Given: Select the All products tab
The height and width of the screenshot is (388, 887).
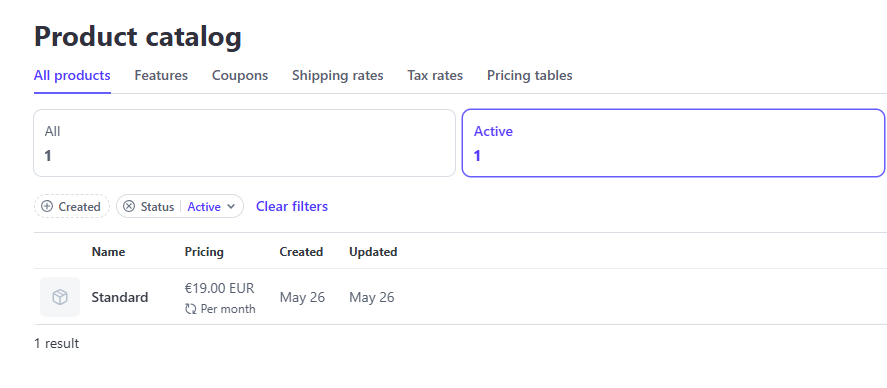Looking at the screenshot, I should pos(72,76).
